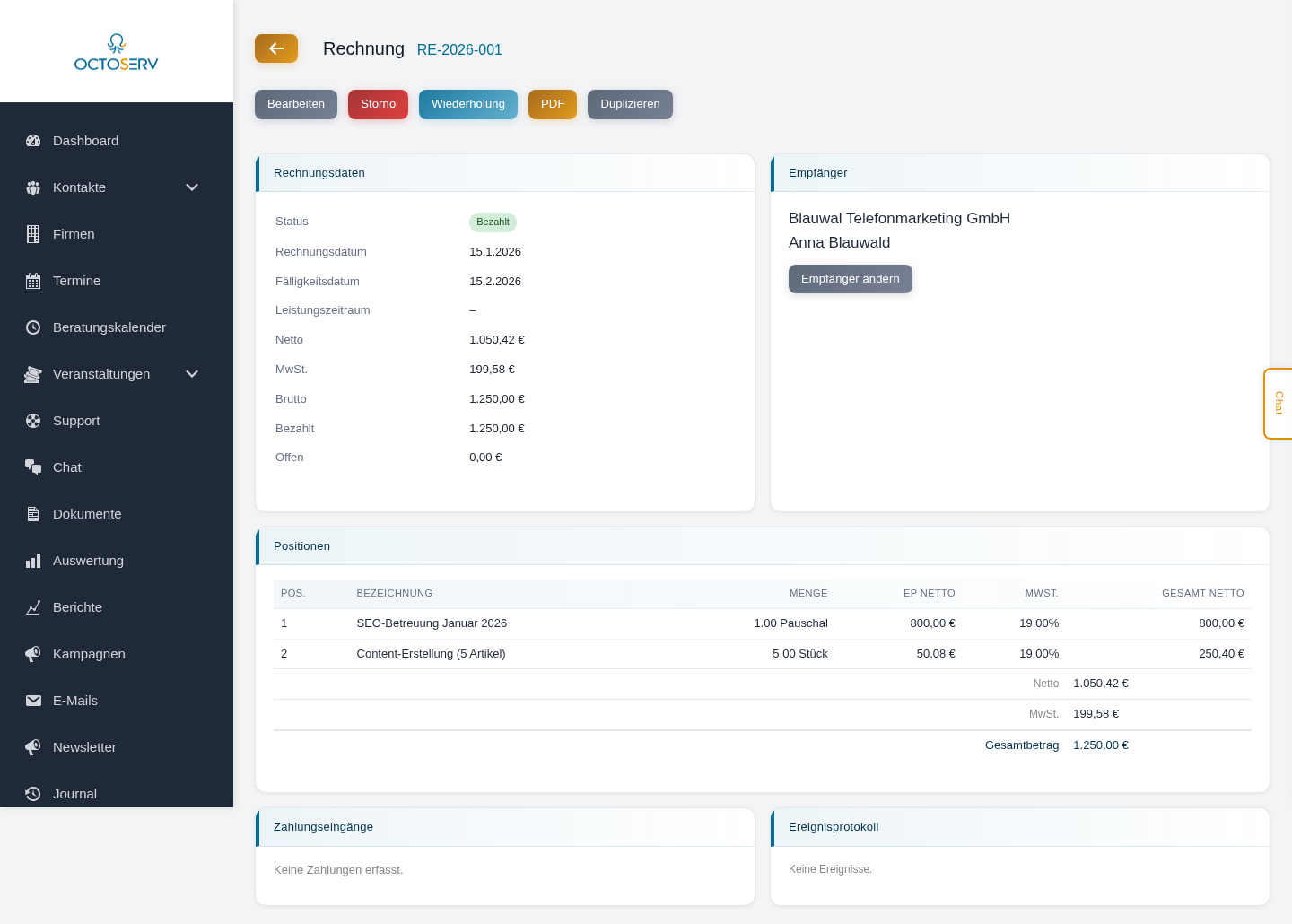Open the side Chat tab
1292x924 pixels.
1279,404
